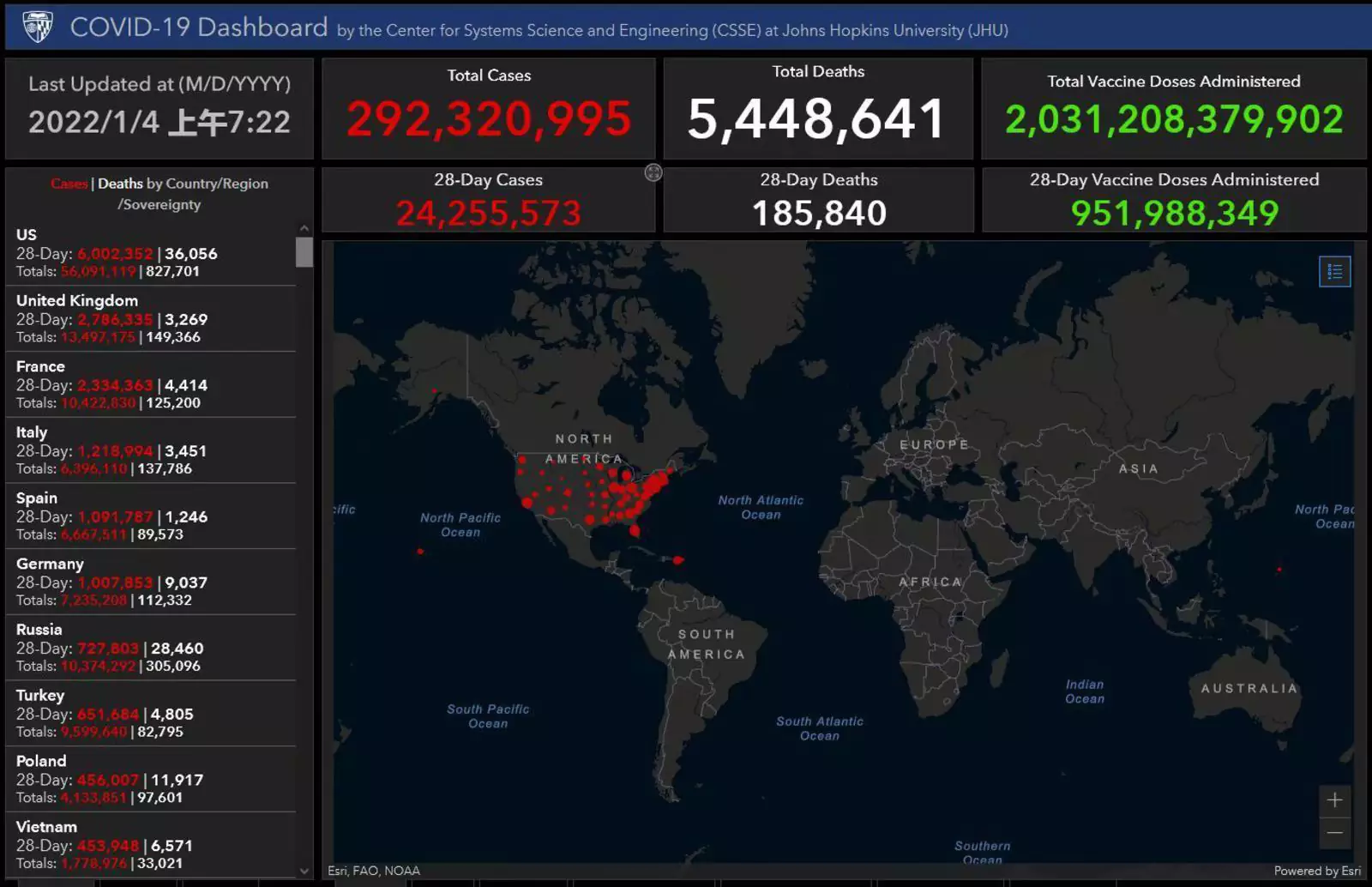Expand the 28-Day Cases panel

click(653, 173)
